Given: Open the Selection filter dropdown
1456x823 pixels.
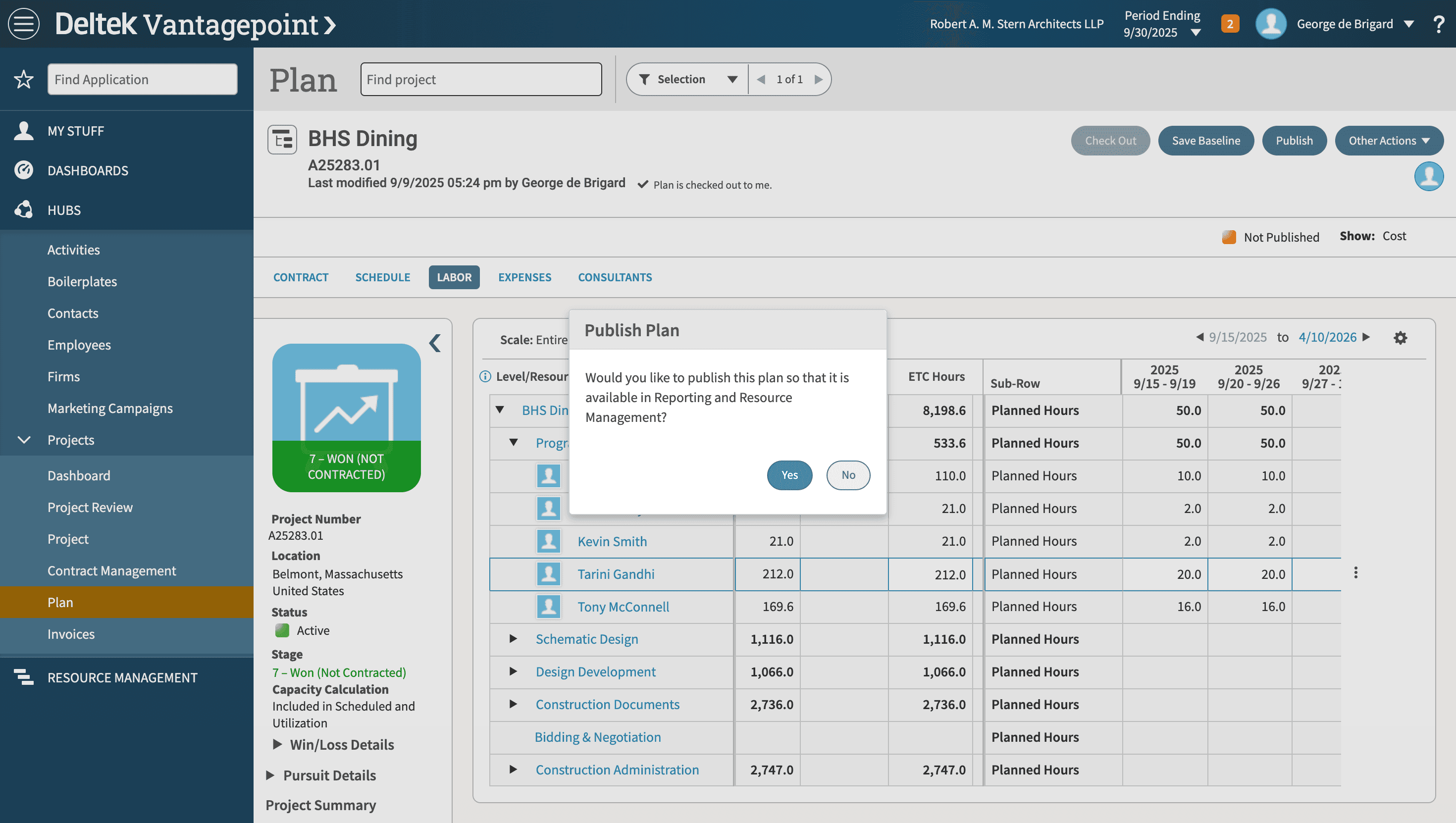Looking at the screenshot, I should (x=687, y=79).
